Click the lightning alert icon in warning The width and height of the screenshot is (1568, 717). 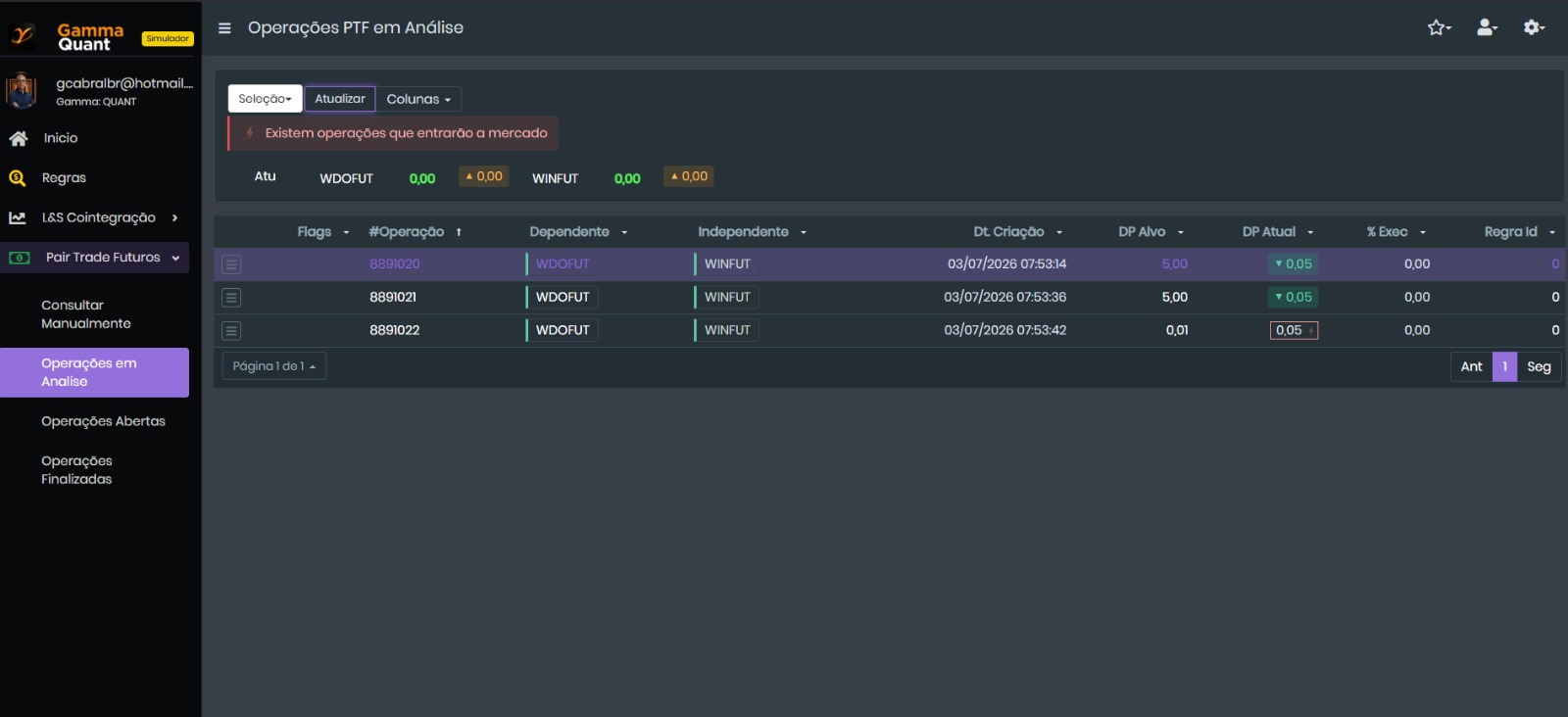click(250, 133)
